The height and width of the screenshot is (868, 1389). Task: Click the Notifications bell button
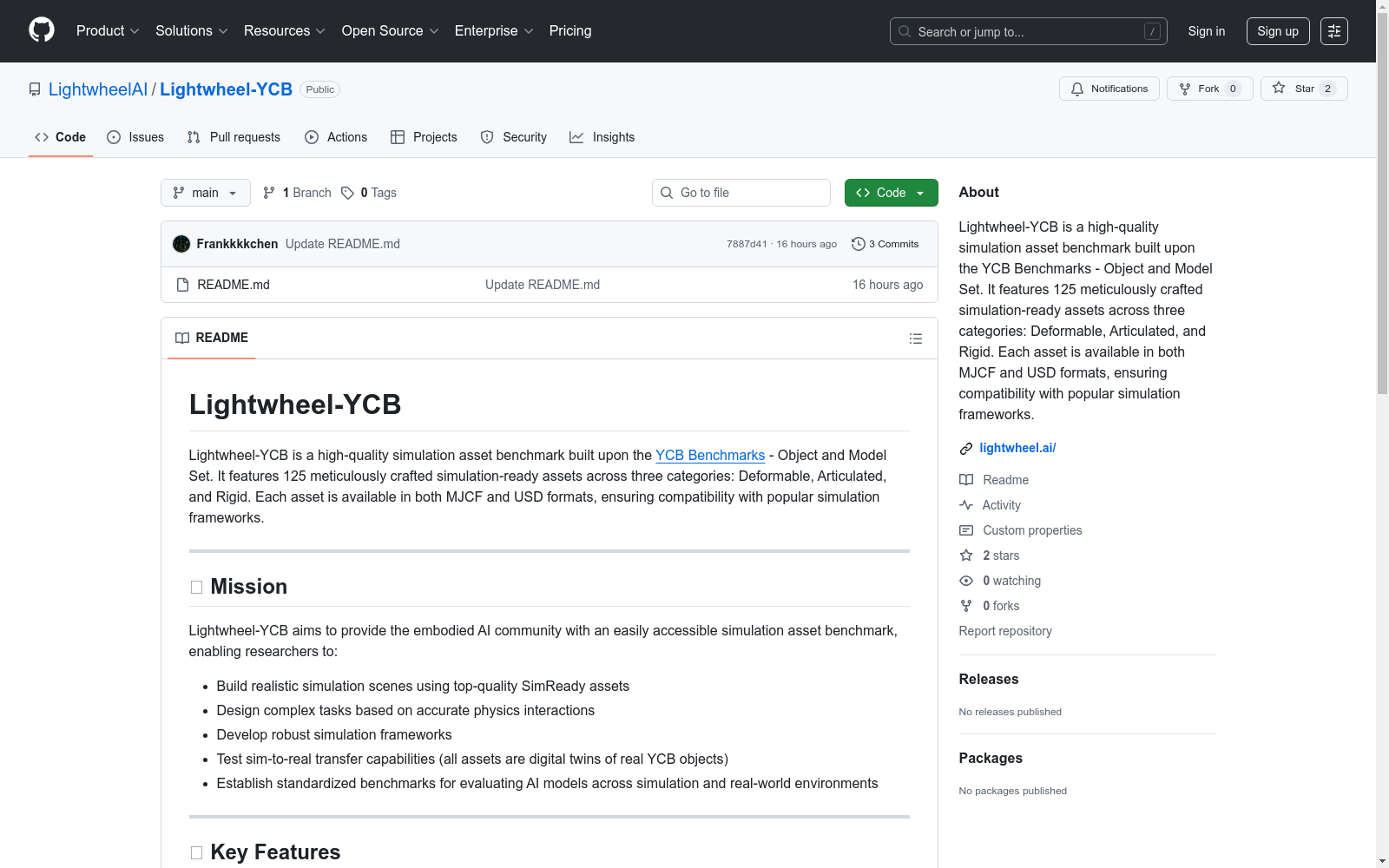point(1109,89)
